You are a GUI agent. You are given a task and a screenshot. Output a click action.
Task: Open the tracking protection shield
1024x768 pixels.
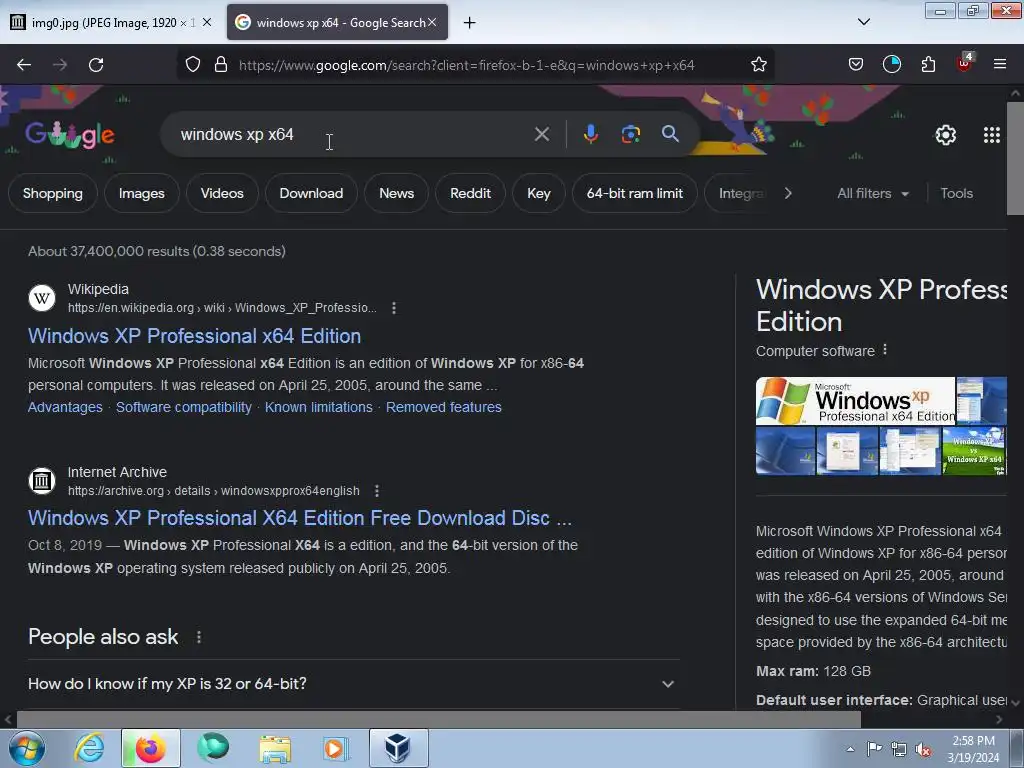(193, 65)
